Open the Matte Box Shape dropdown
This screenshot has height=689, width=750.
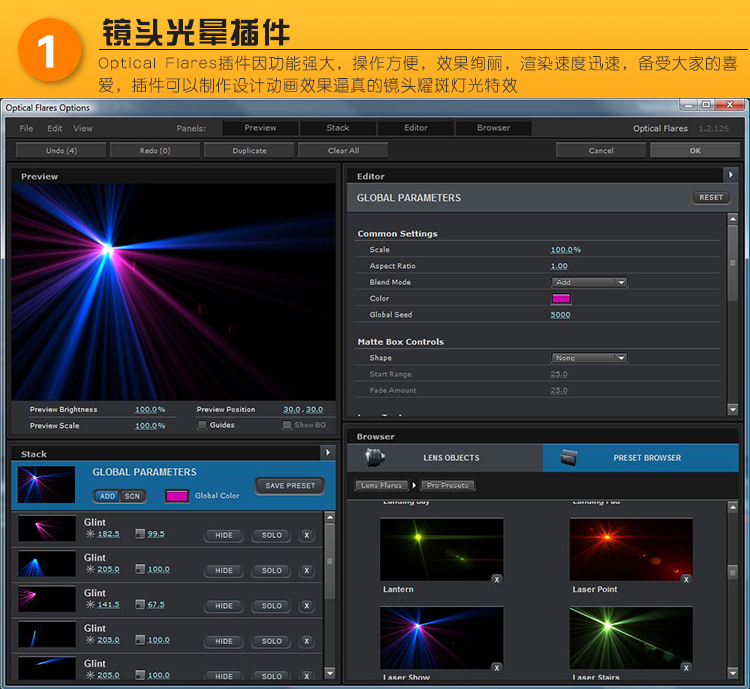(x=589, y=358)
